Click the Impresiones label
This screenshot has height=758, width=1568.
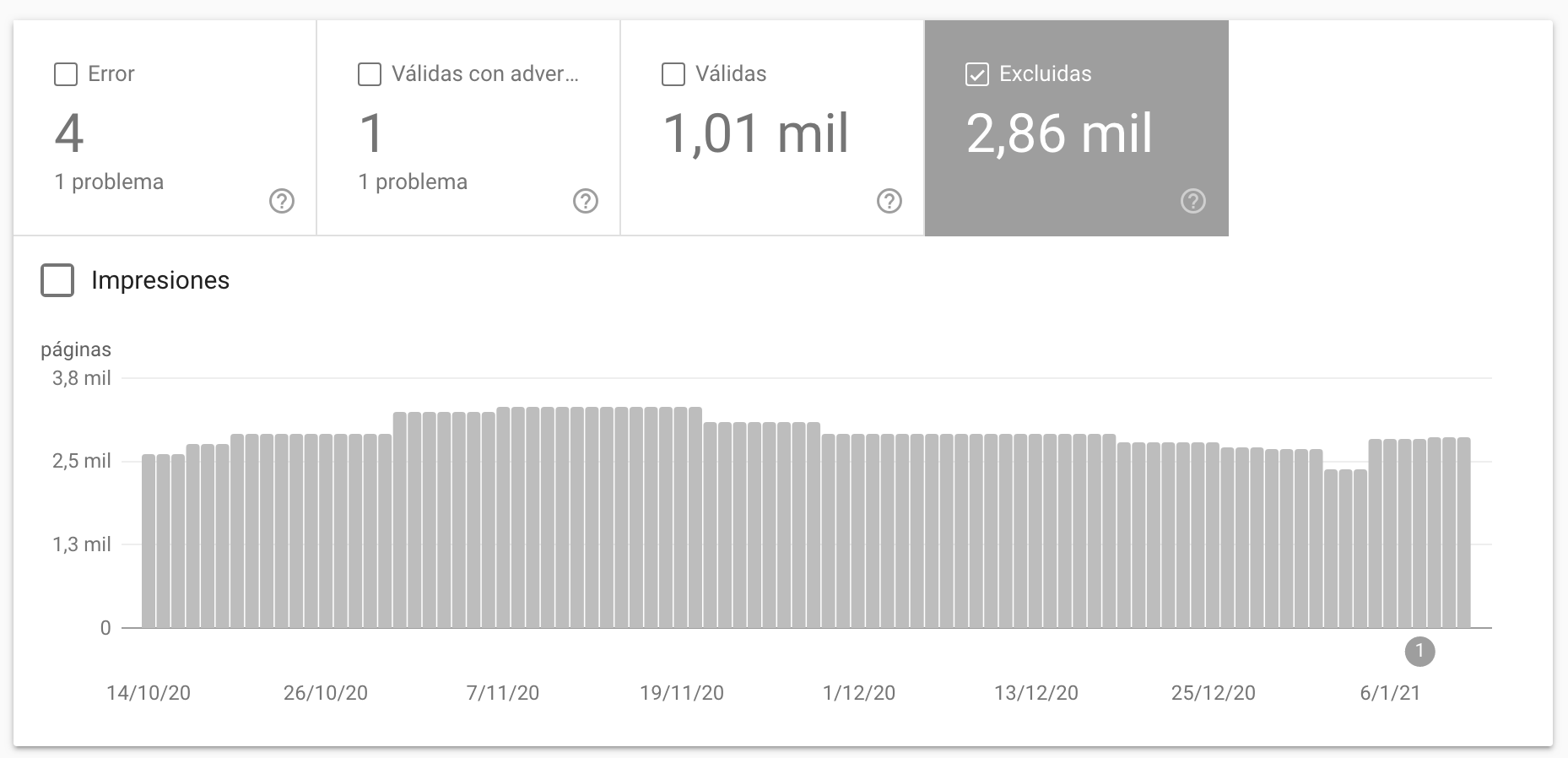pyautogui.click(x=160, y=280)
